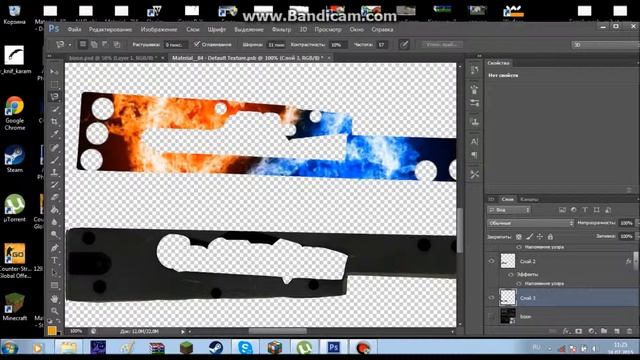The image size is (640, 360).
Task: Toggle lock all padlock icon
Action: click(550, 236)
